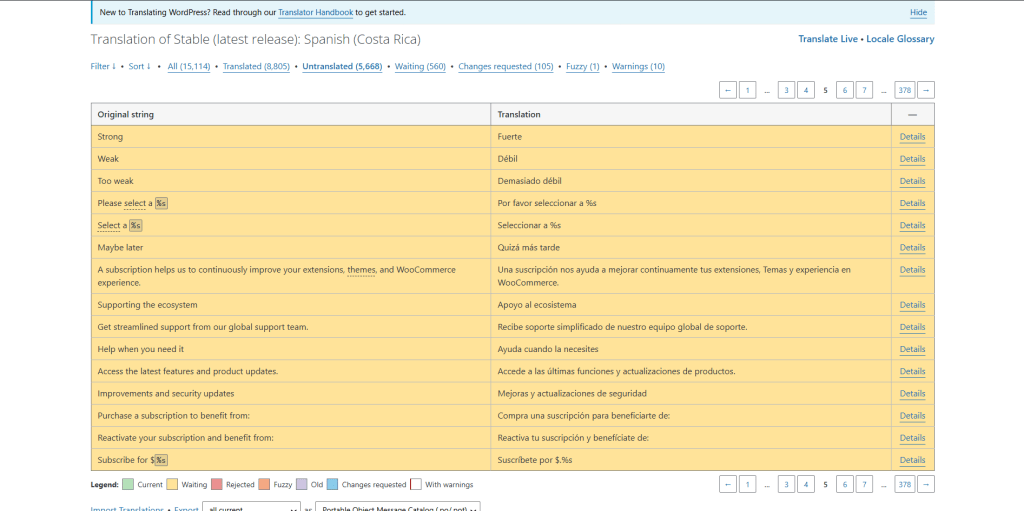The width and height of the screenshot is (1024, 511).
Task: Open Details for 'Supporting the ecosystem' row
Action: pyautogui.click(x=912, y=305)
